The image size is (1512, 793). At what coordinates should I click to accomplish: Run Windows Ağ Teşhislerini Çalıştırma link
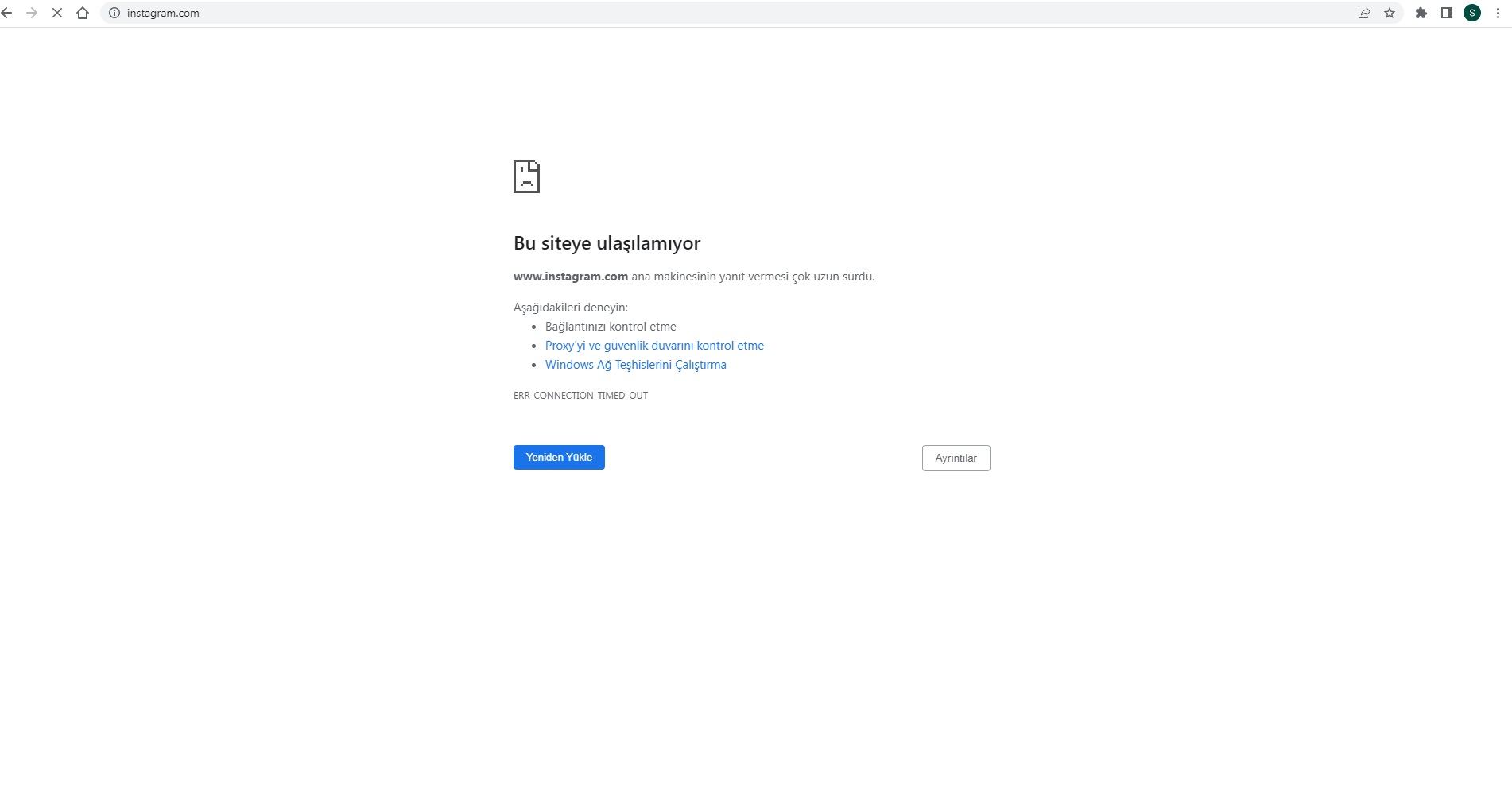(636, 365)
